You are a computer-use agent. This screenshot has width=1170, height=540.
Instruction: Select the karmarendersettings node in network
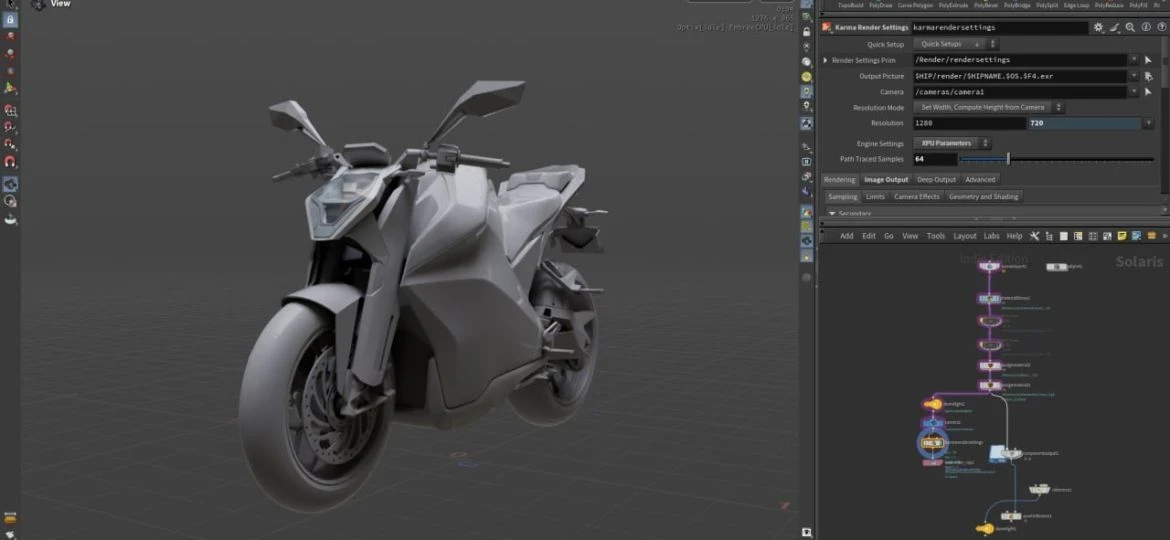[933, 443]
